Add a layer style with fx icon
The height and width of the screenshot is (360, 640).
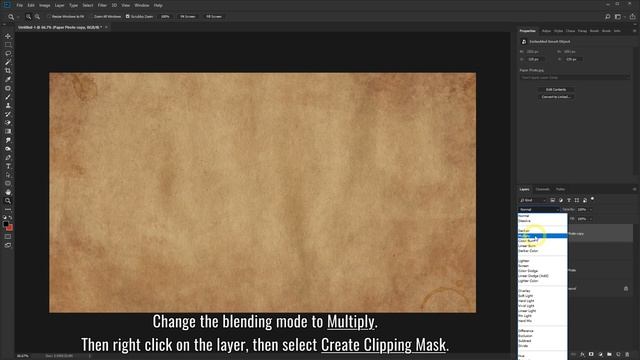[582, 354]
